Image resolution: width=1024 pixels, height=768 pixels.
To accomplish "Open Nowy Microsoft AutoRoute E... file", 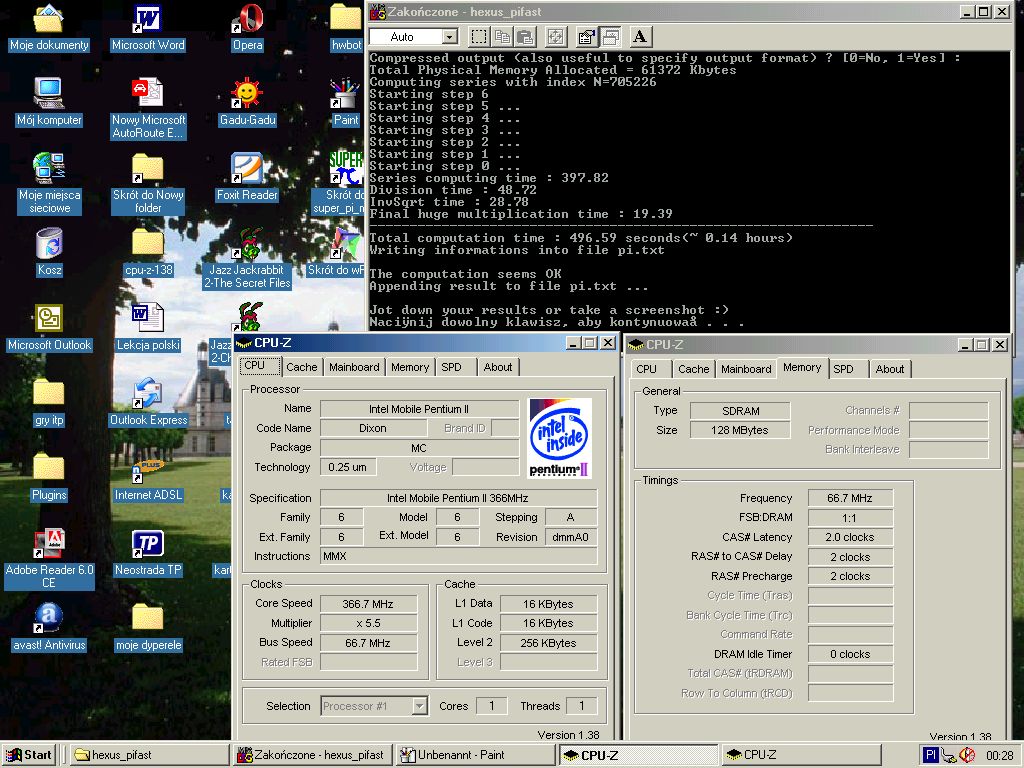I will click(x=148, y=108).
